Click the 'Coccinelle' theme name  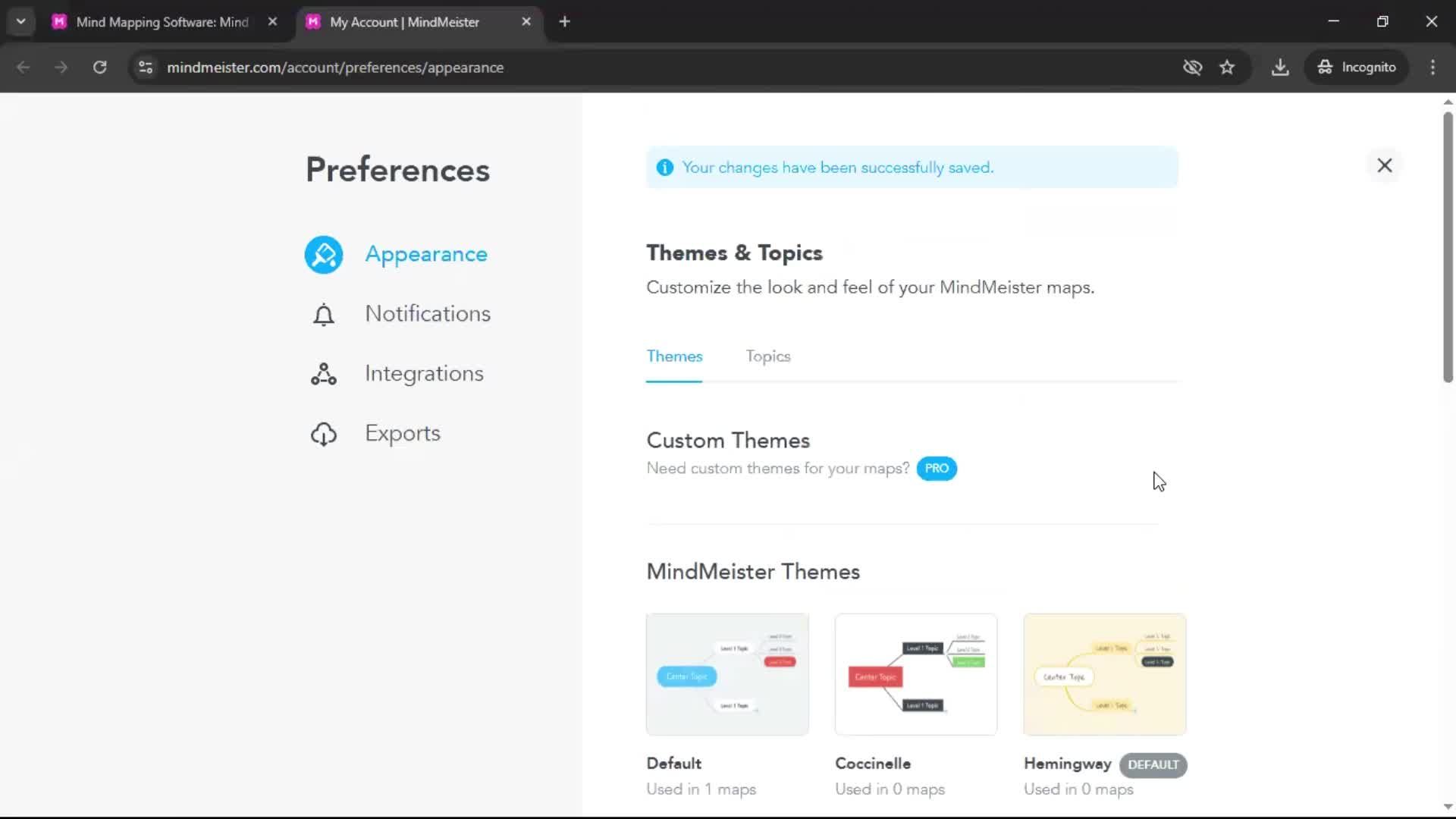click(x=873, y=764)
